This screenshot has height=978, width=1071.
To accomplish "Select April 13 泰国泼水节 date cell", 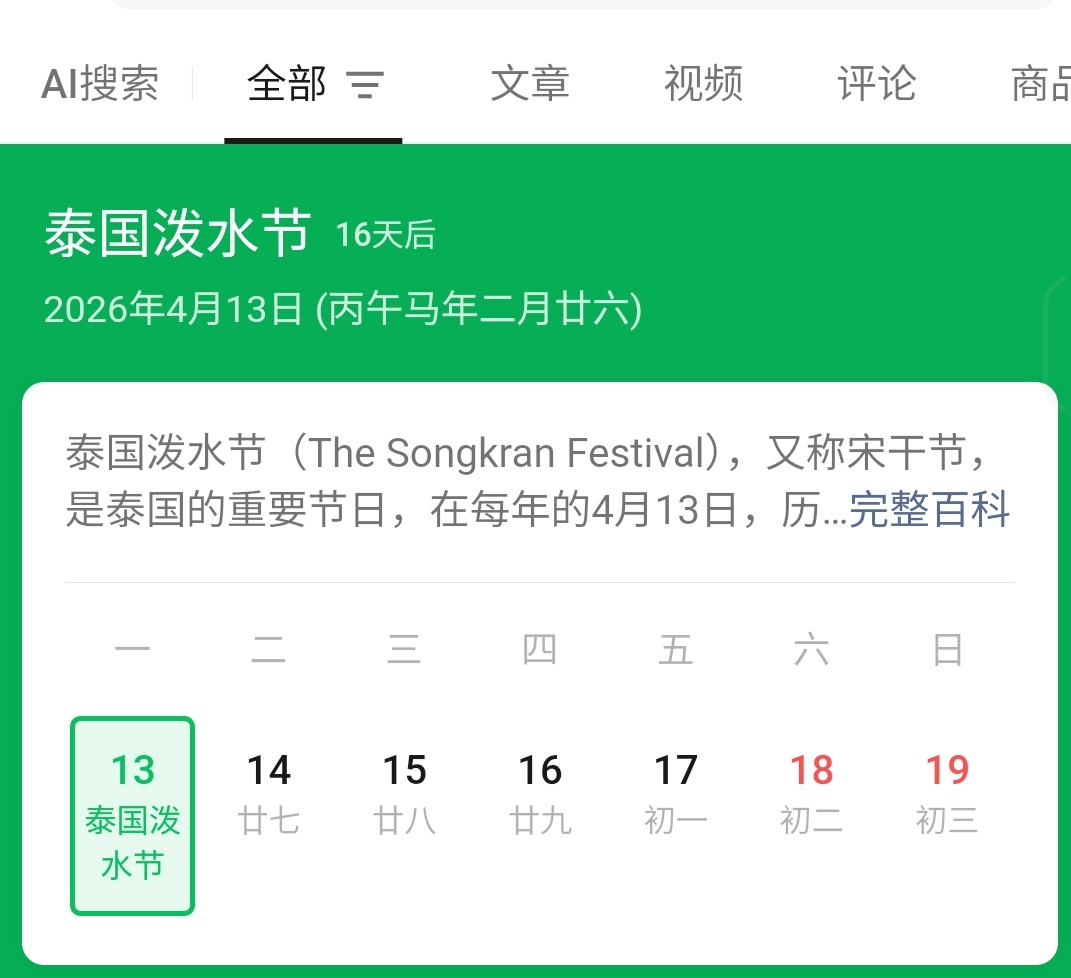I will [x=133, y=815].
